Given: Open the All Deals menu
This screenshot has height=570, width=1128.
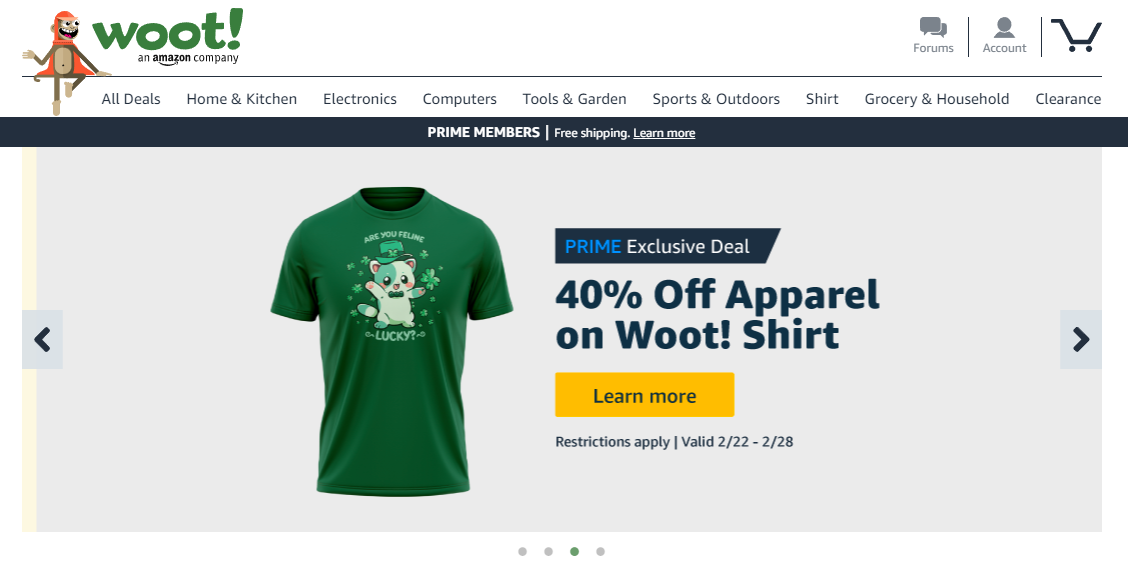Looking at the screenshot, I should (131, 99).
